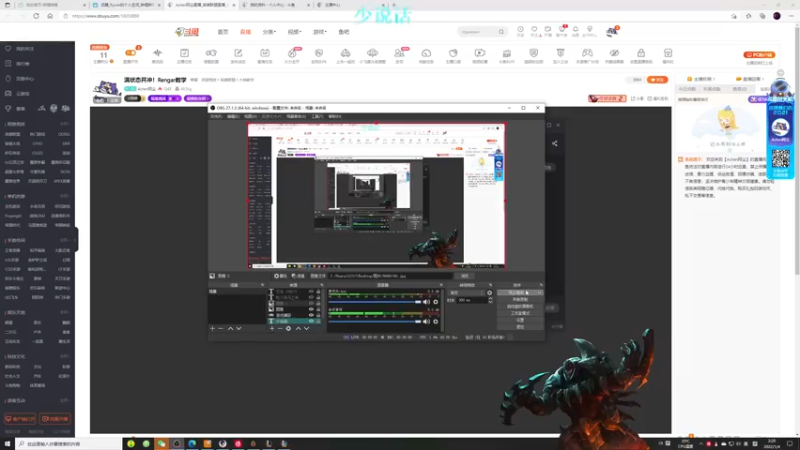Click the user avatar in Douyu header
This screenshot has width=800, height=450.
click(612, 32)
